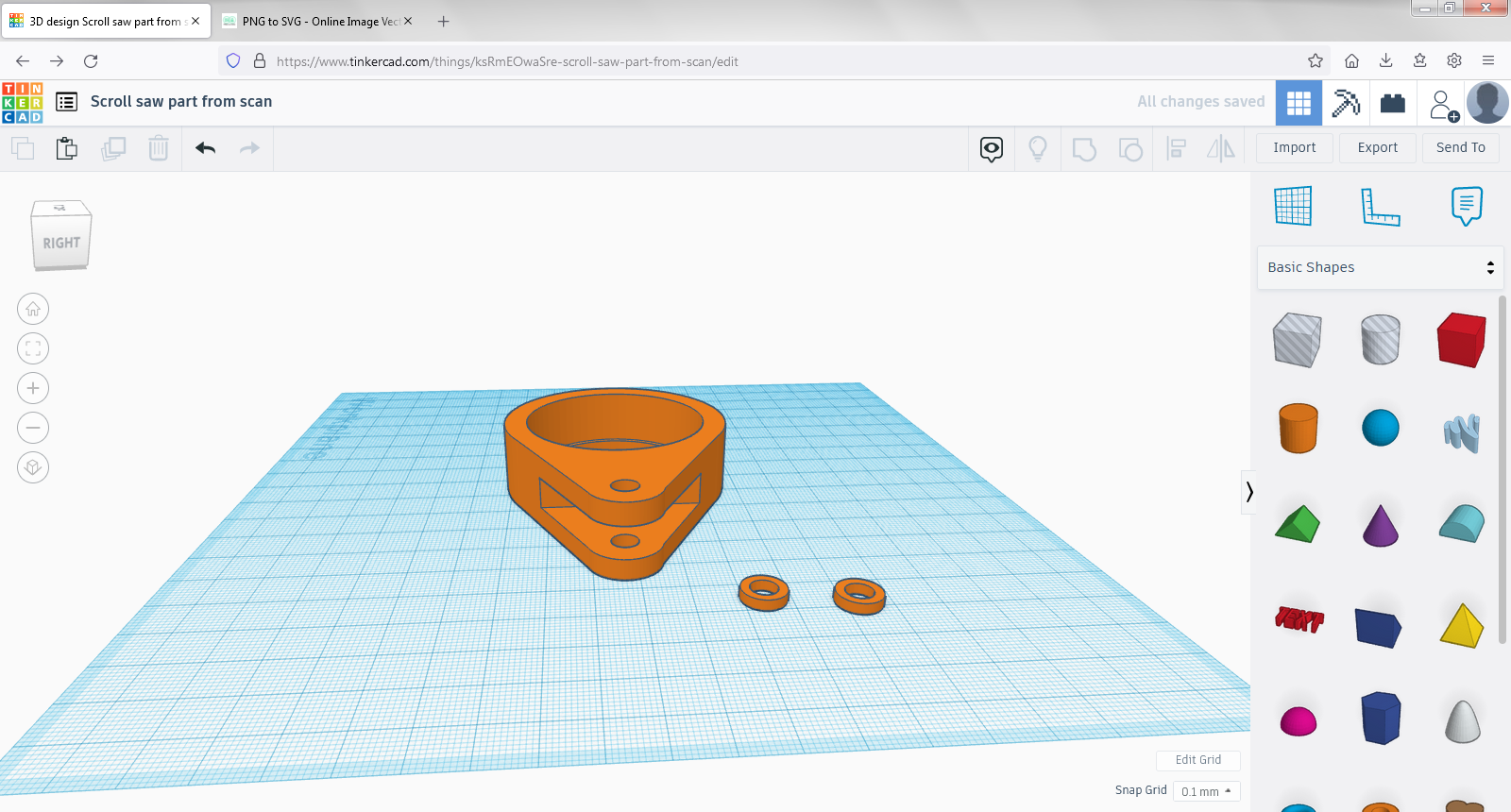1511x812 pixels.
Task: Select the left orange ring washer
Action: coord(764,592)
